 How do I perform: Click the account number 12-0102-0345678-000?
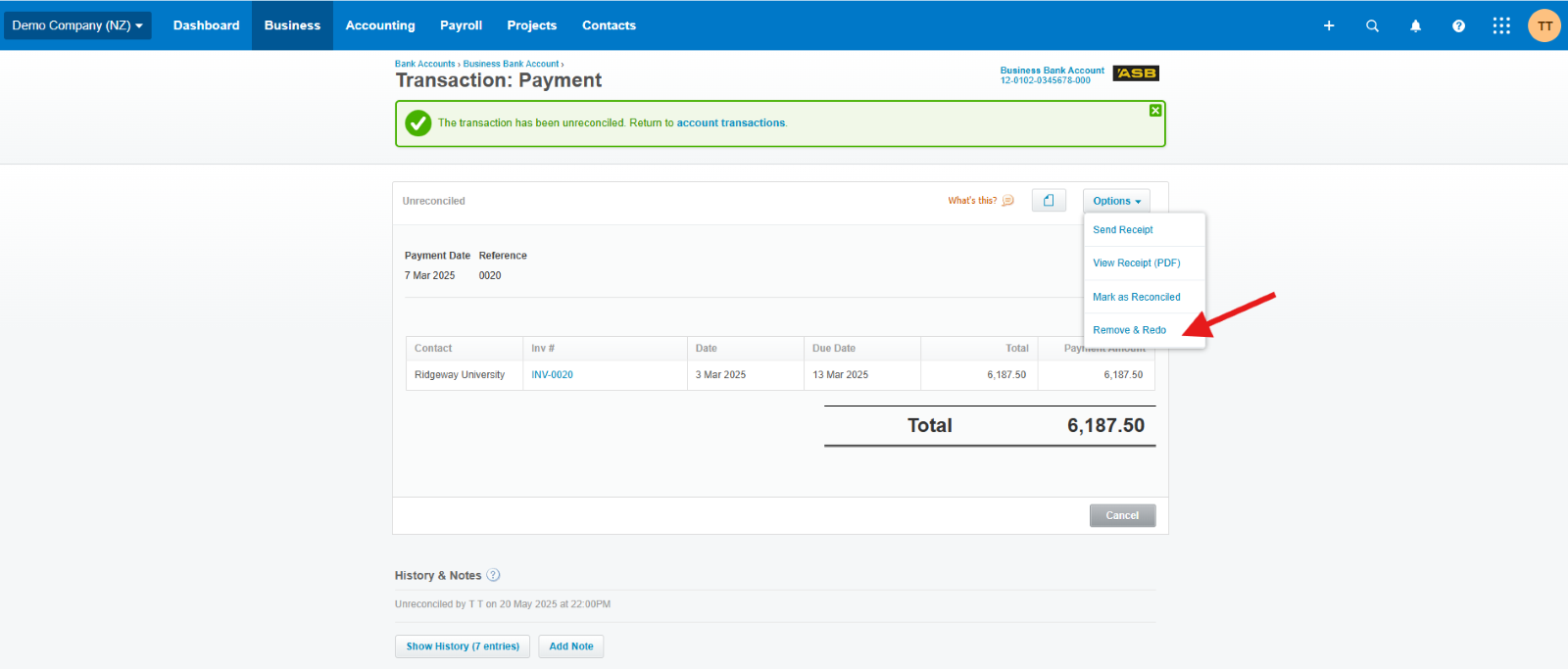1045,80
